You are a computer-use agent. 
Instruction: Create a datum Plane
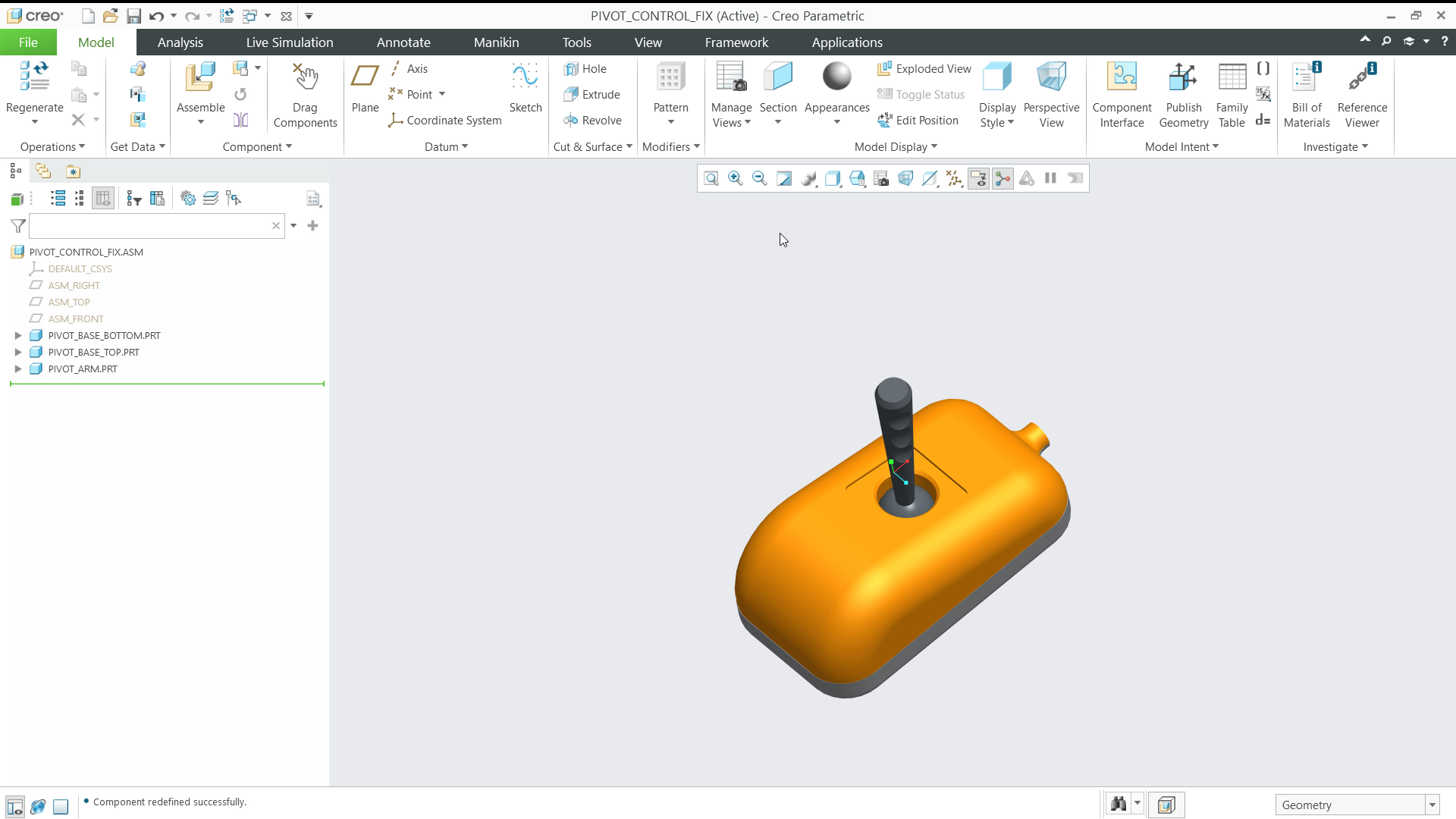[x=365, y=87]
